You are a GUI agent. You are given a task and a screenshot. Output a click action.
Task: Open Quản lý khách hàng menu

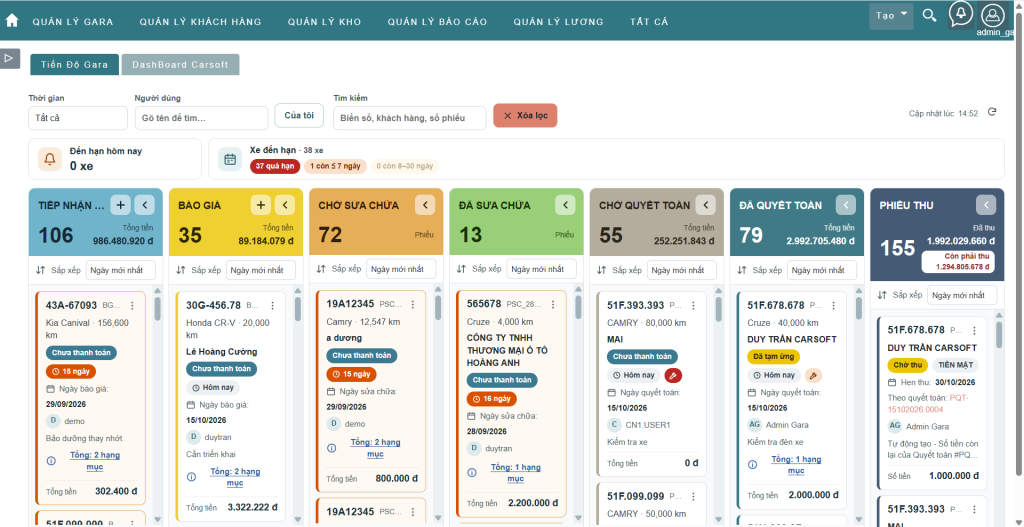pyautogui.click(x=200, y=22)
